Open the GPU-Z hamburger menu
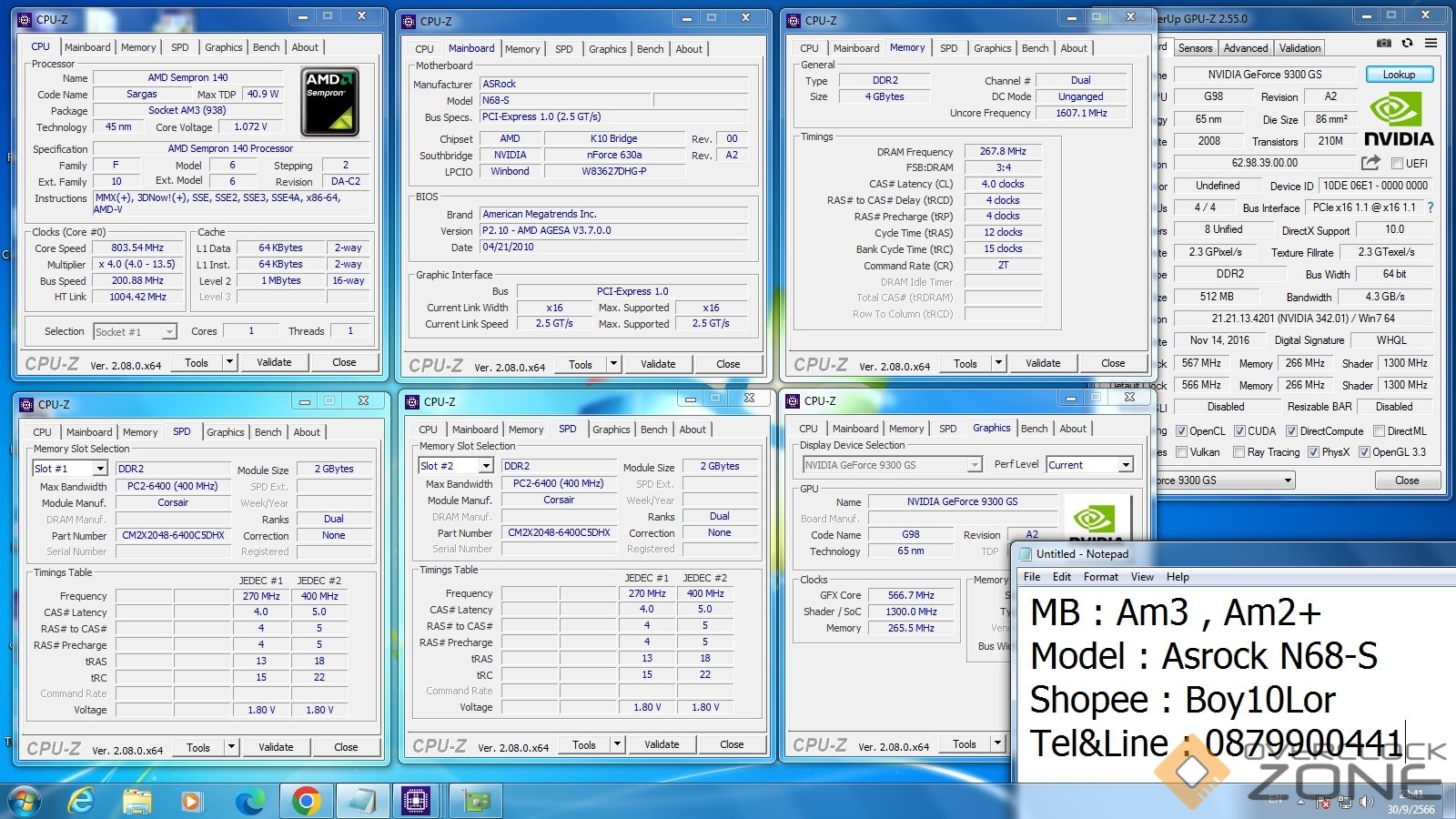The image size is (1456, 819). click(x=1431, y=43)
